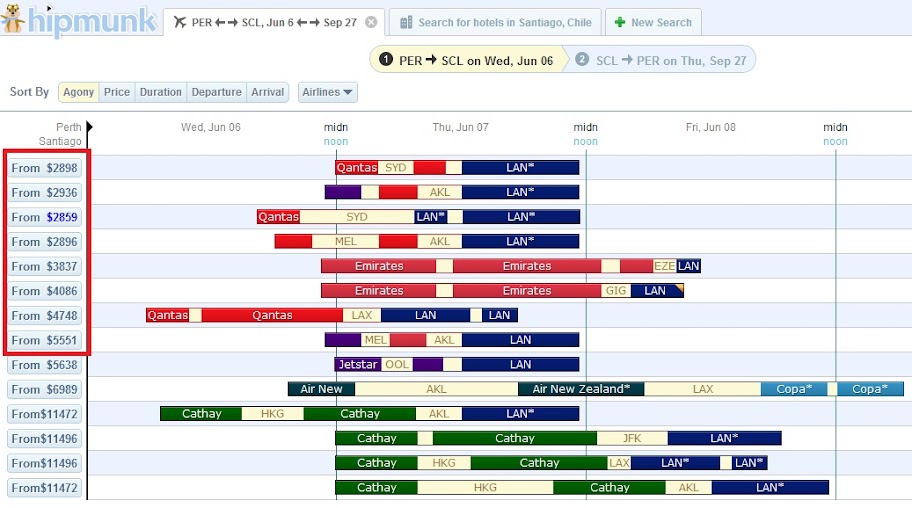912x508 pixels.
Task: Click the green plus New Search icon
Action: [x=620, y=22]
